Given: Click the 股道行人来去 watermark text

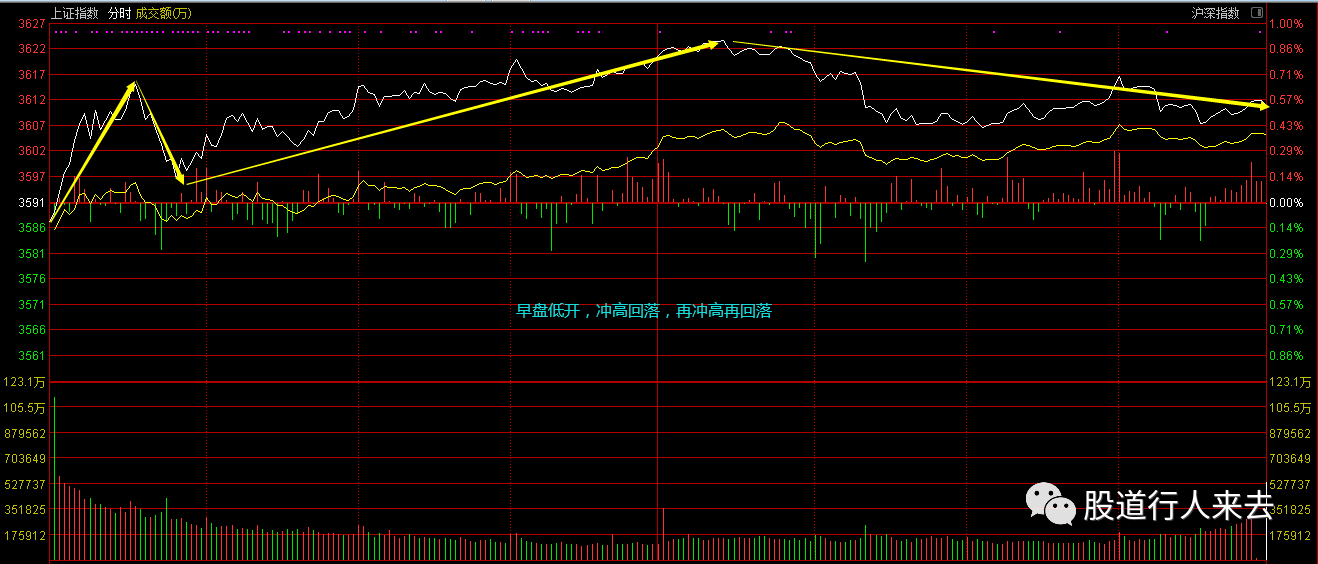Looking at the screenshot, I should click(1177, 506).
